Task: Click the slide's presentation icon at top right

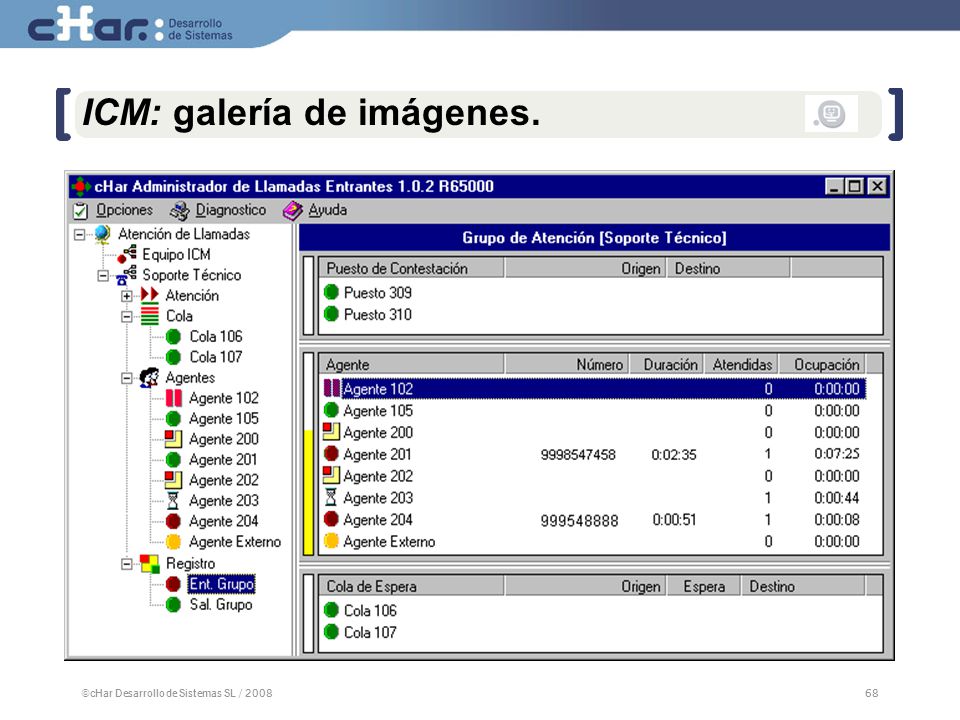Action: (831, 114)
